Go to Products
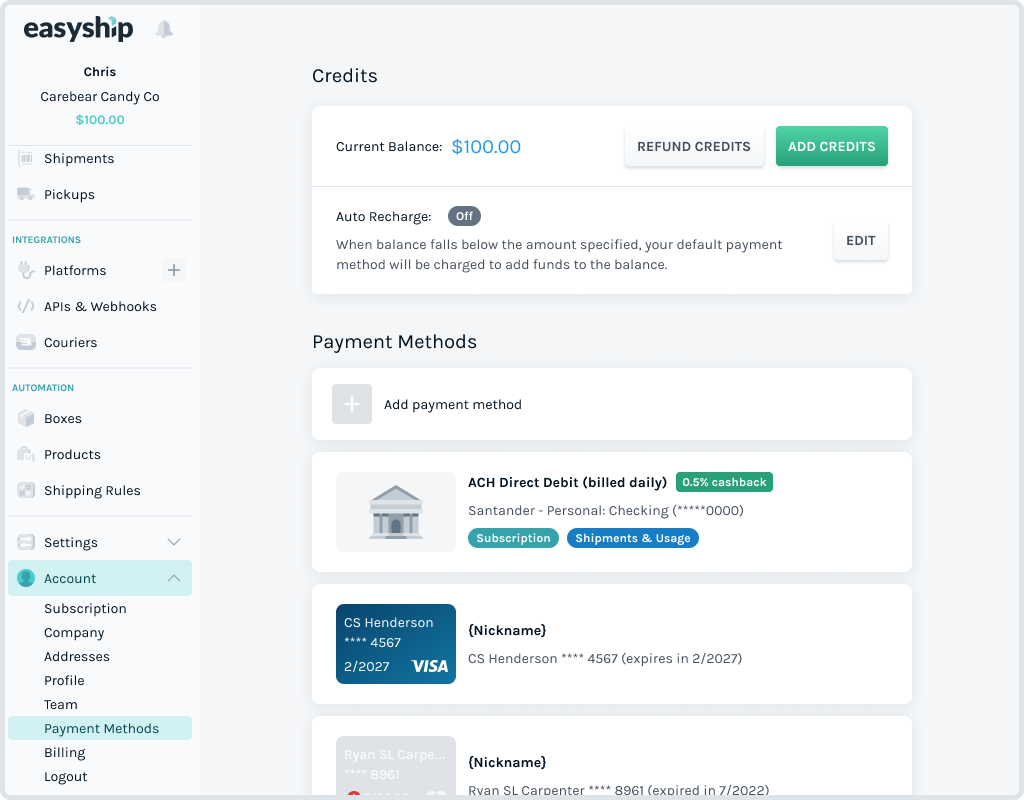The image size is (1024, 800). 72,455
